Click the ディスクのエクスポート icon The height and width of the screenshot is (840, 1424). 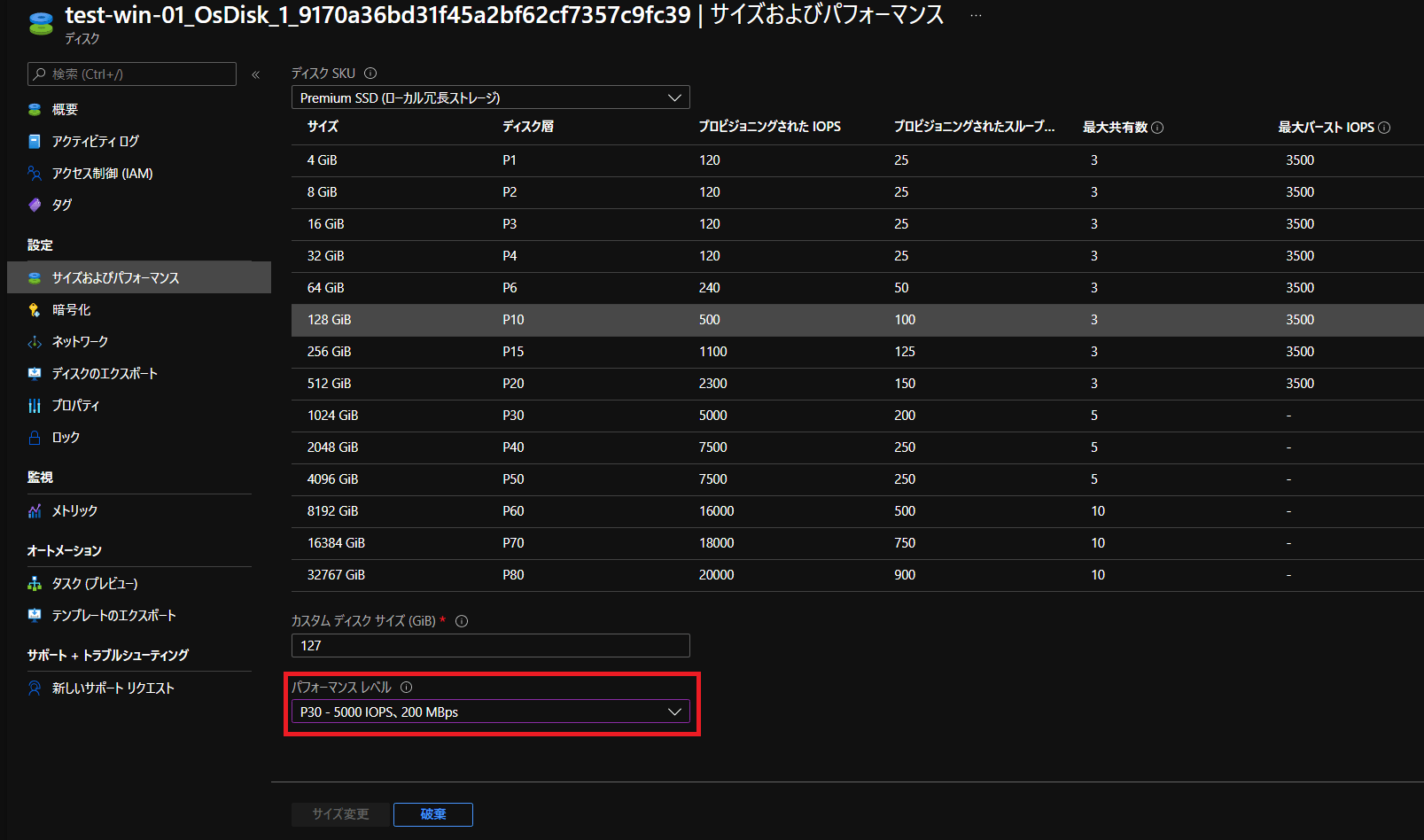(x=35, y=374)
